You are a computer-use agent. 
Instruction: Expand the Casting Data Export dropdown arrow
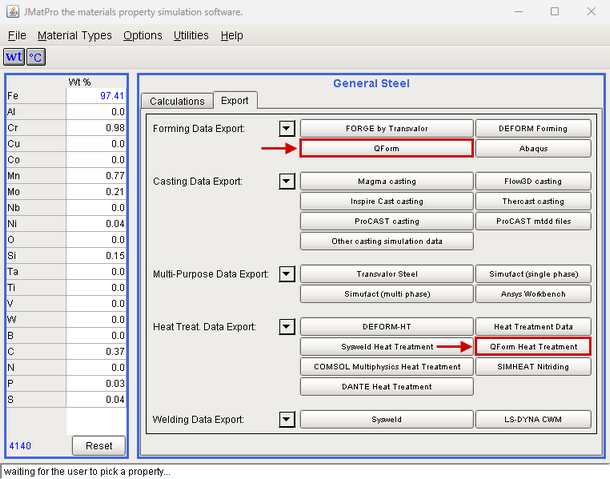(287, 181)
